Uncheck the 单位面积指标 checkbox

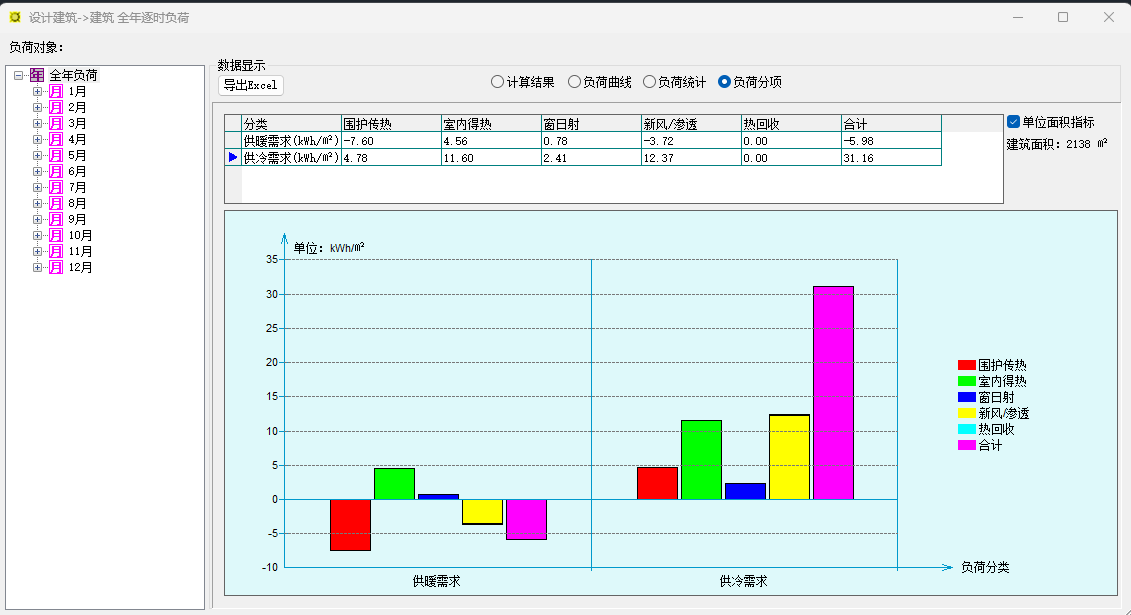coord(1013,122)
